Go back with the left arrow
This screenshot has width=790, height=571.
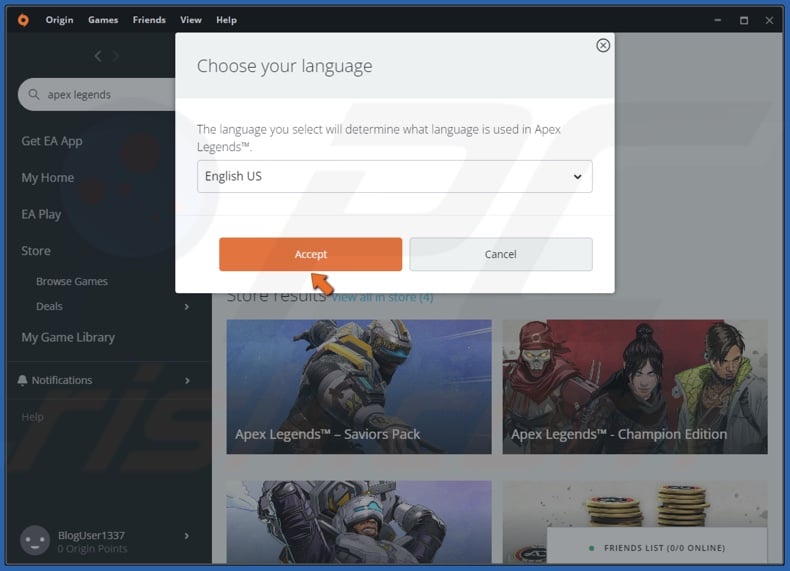tap(98, 56)
